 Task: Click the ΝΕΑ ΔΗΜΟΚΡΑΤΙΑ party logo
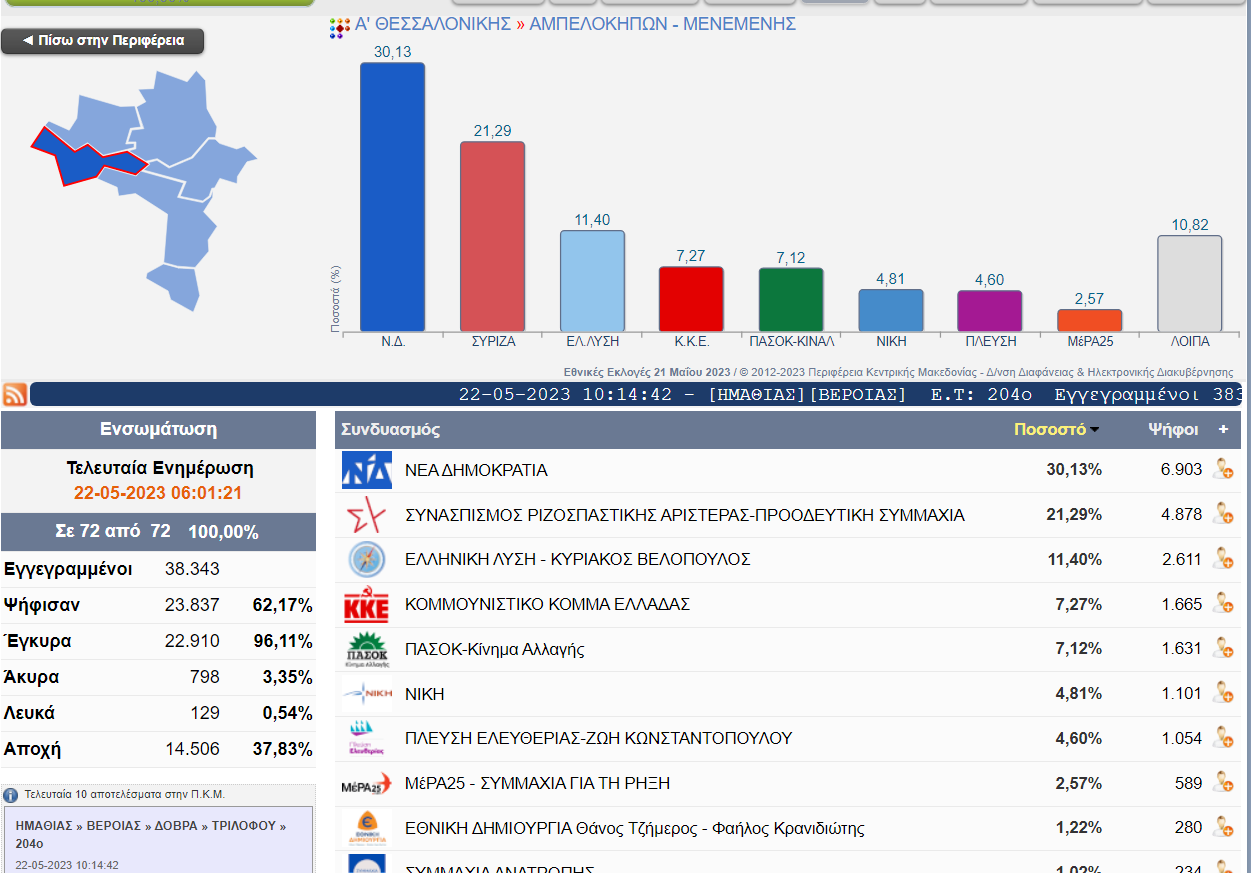pyautogui.click(x=366, y=470)
